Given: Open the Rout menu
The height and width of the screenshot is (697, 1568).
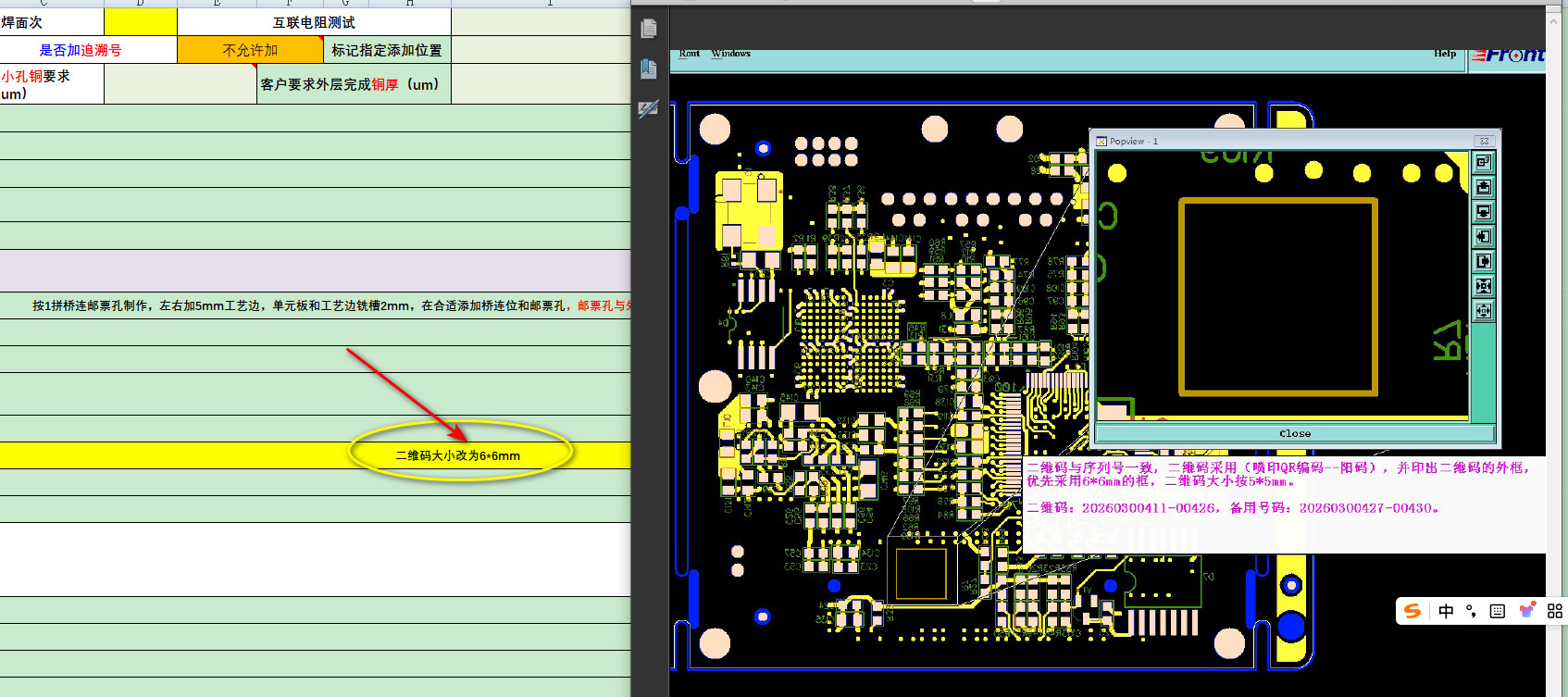Looking at the screenshot, I should tap(690, 54).
